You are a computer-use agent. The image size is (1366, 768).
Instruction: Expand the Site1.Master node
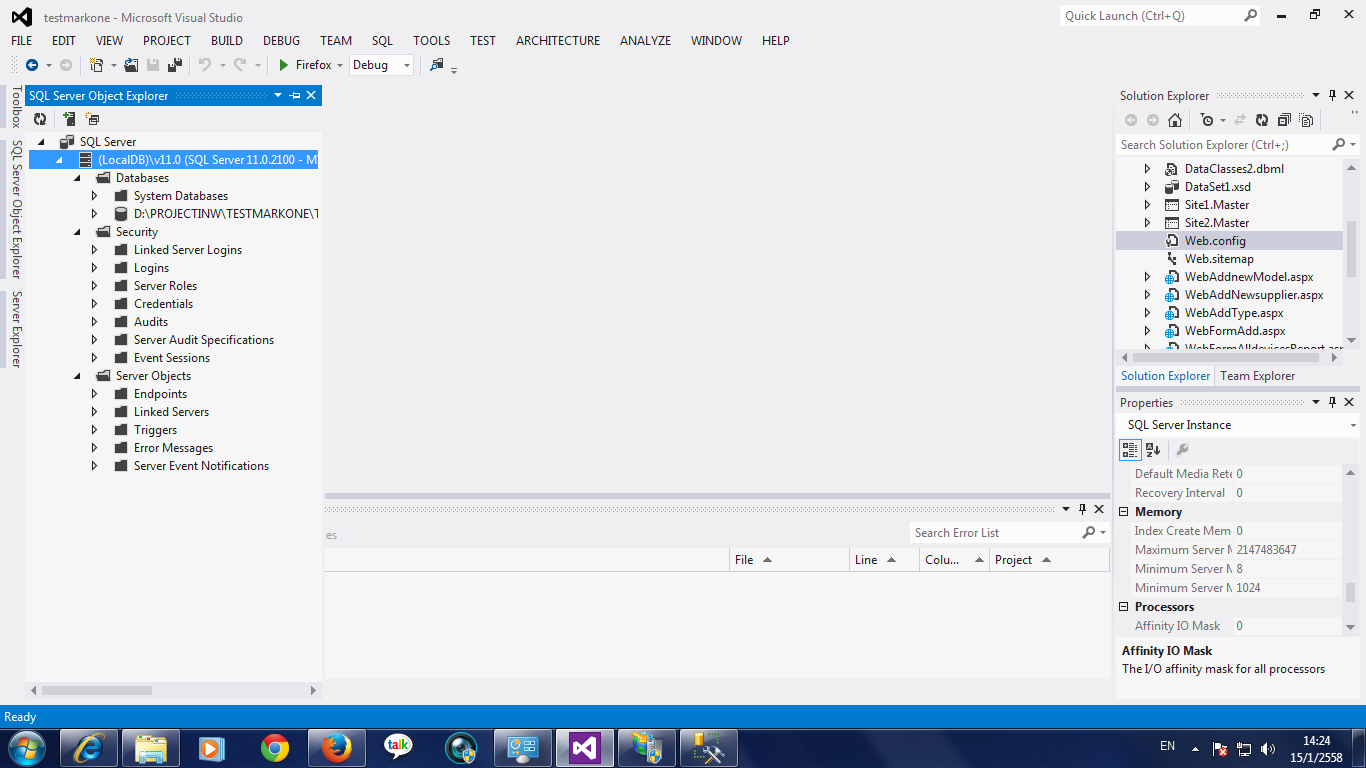click(1148, 205)
